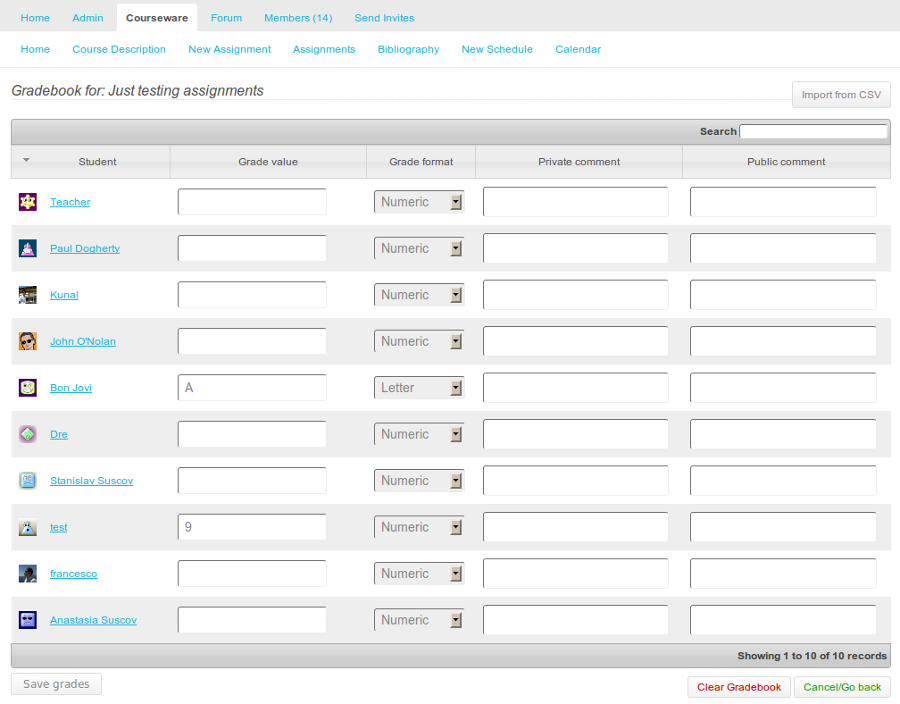
Task: Open Anastasia Suscov profile link
Action: point(94,620)
